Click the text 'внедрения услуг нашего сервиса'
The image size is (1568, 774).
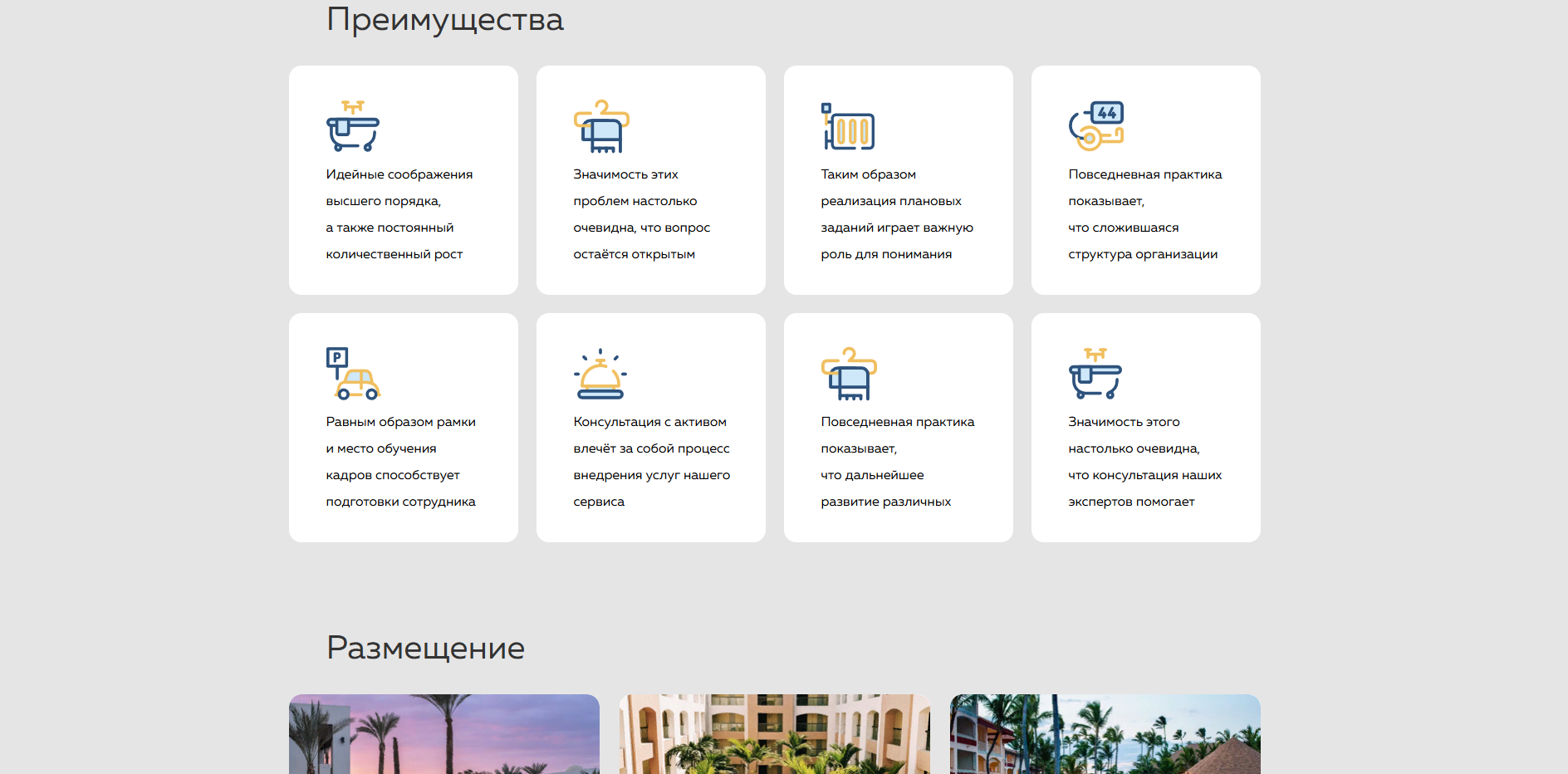pos(651,487)
